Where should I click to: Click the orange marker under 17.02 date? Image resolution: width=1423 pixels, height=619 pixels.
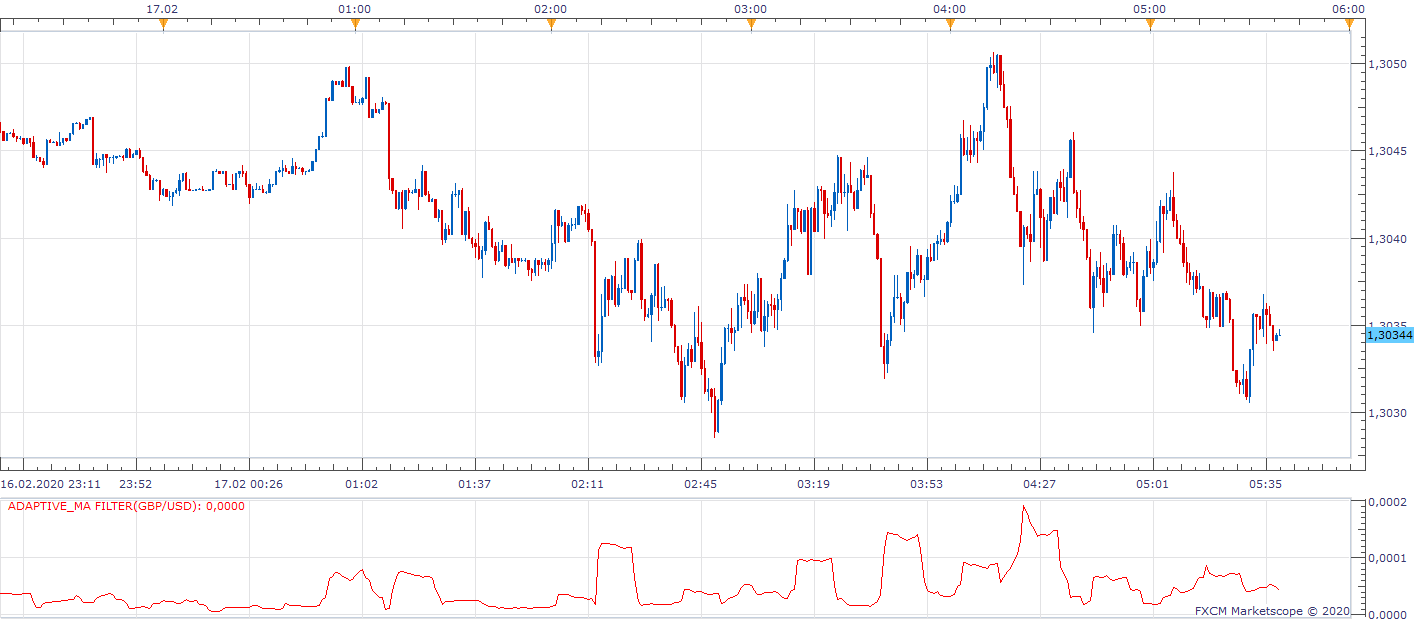[163, 24]
